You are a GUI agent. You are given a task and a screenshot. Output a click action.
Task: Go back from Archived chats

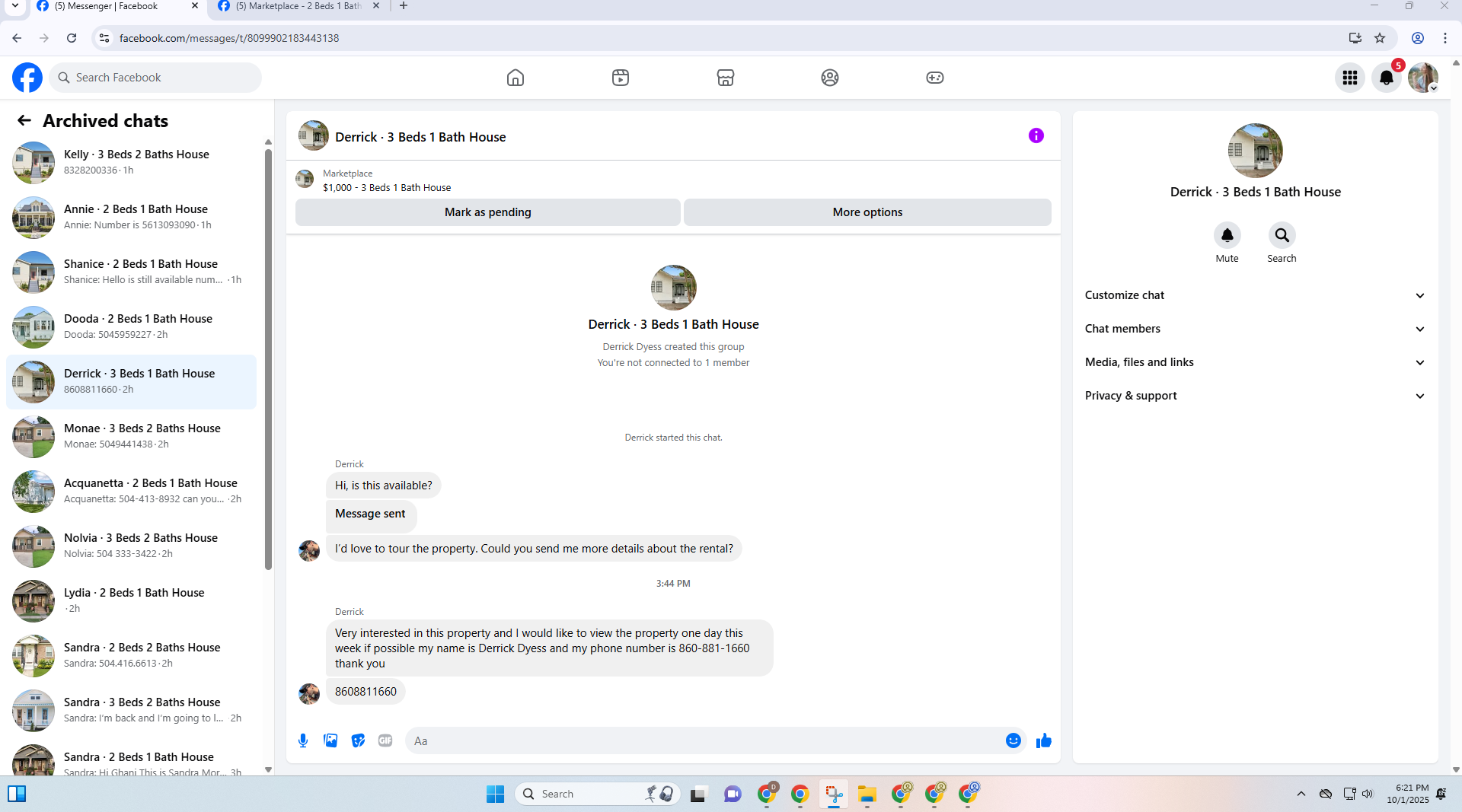tap(24, 121)
